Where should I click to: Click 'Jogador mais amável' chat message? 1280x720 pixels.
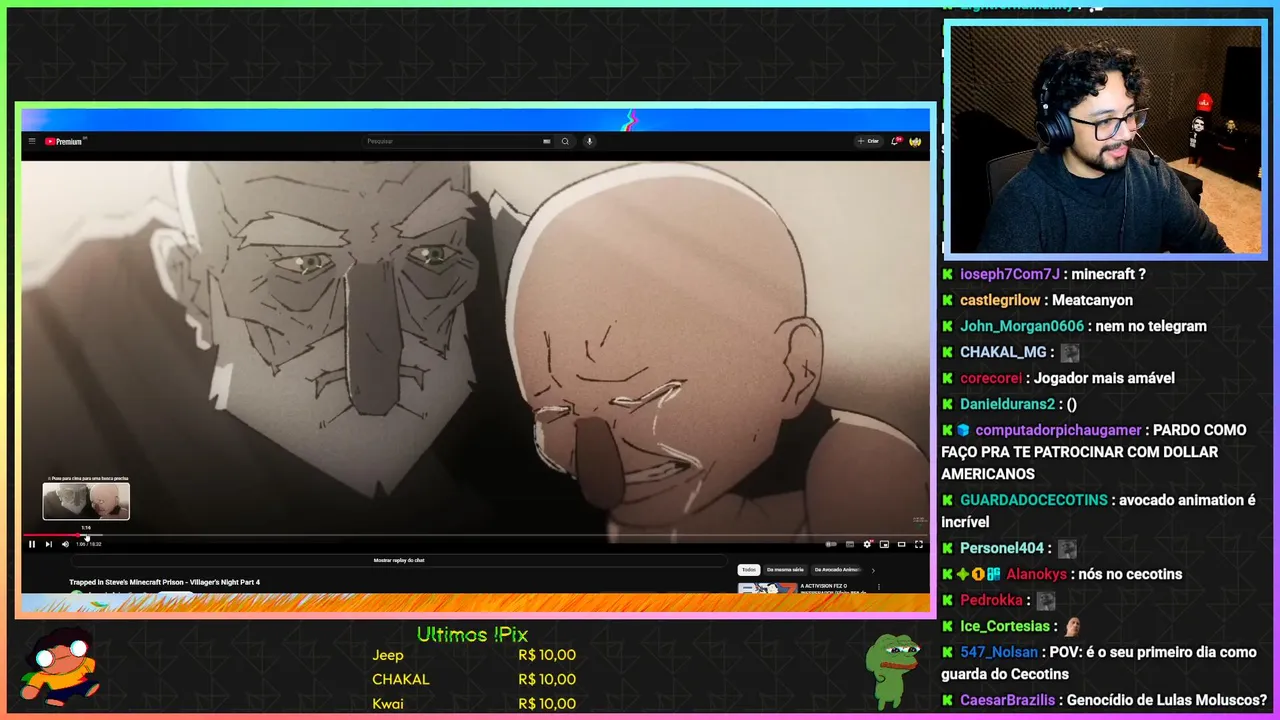coord(1104,378)
